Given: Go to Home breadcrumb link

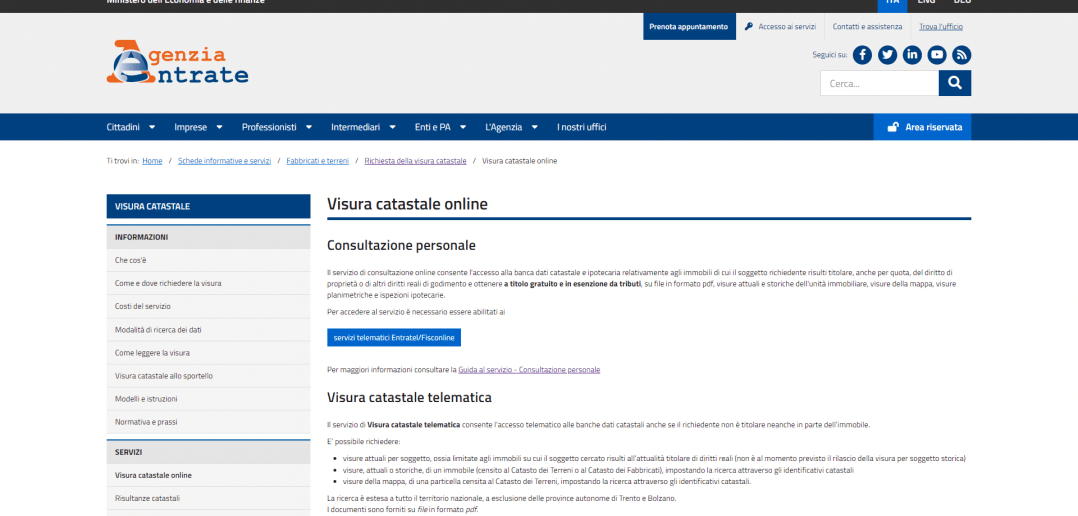Looking at the screenshot, I should point(152,161).
